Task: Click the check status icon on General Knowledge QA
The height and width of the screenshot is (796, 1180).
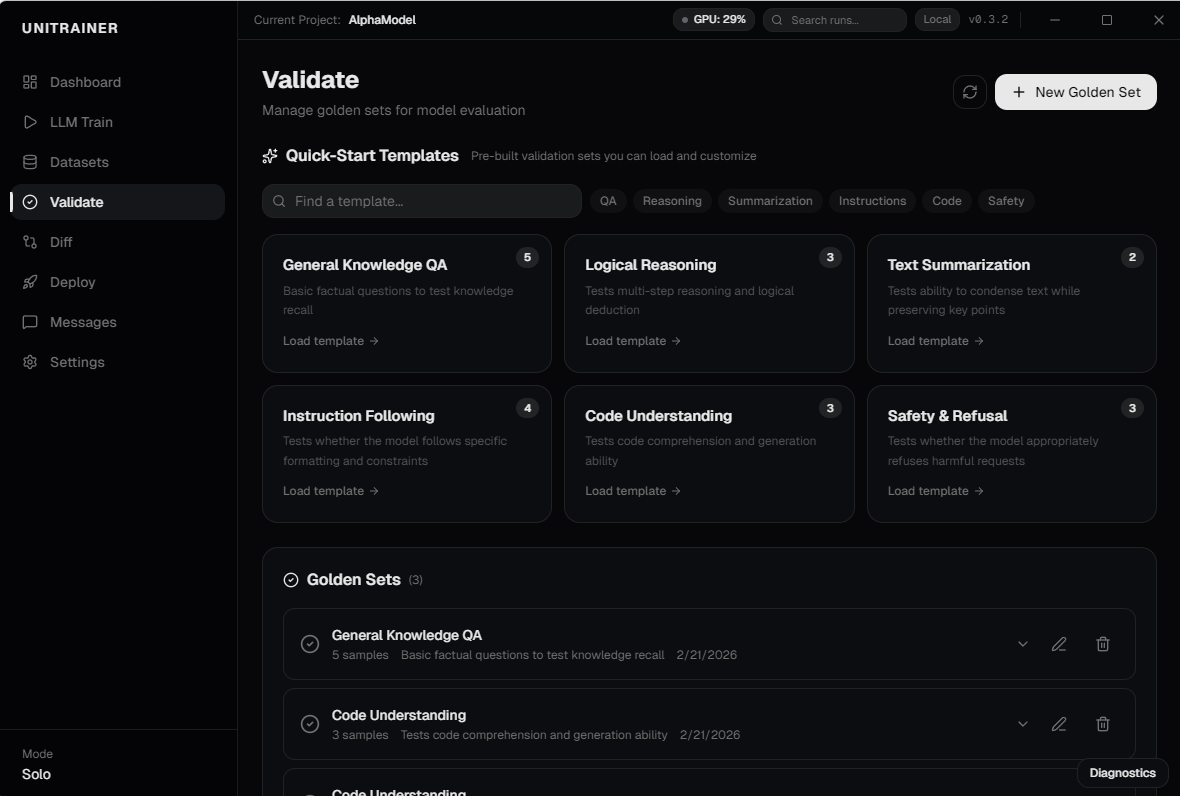Action: (x=310, y=644)
